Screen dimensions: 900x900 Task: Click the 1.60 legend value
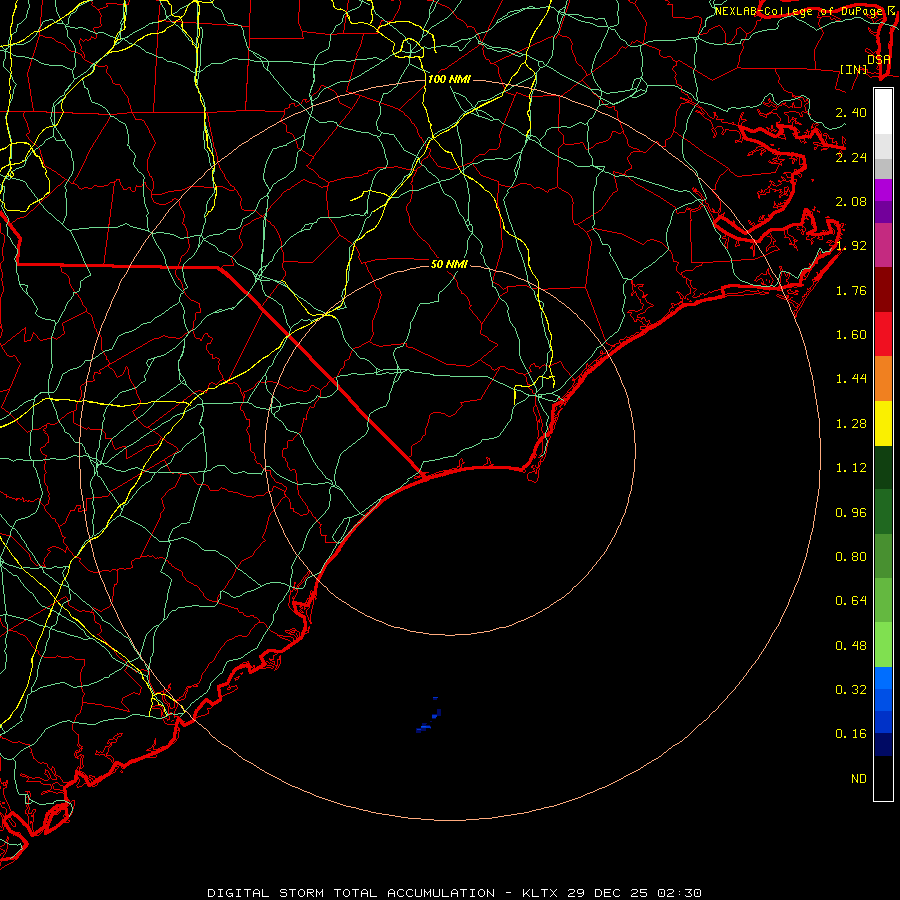[x=851, y=335]
